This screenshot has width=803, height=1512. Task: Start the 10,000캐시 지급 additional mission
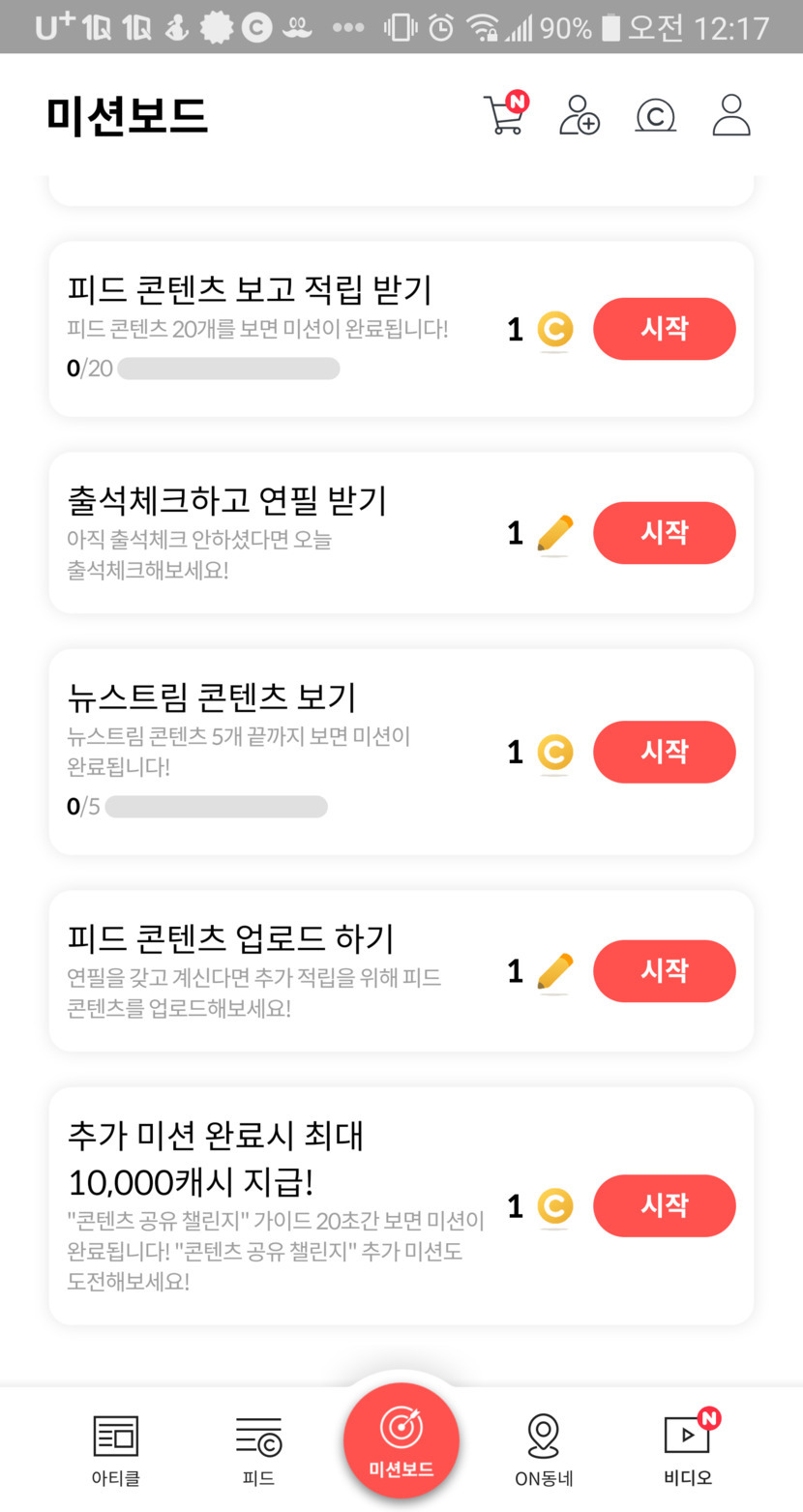click(664, 1205)
